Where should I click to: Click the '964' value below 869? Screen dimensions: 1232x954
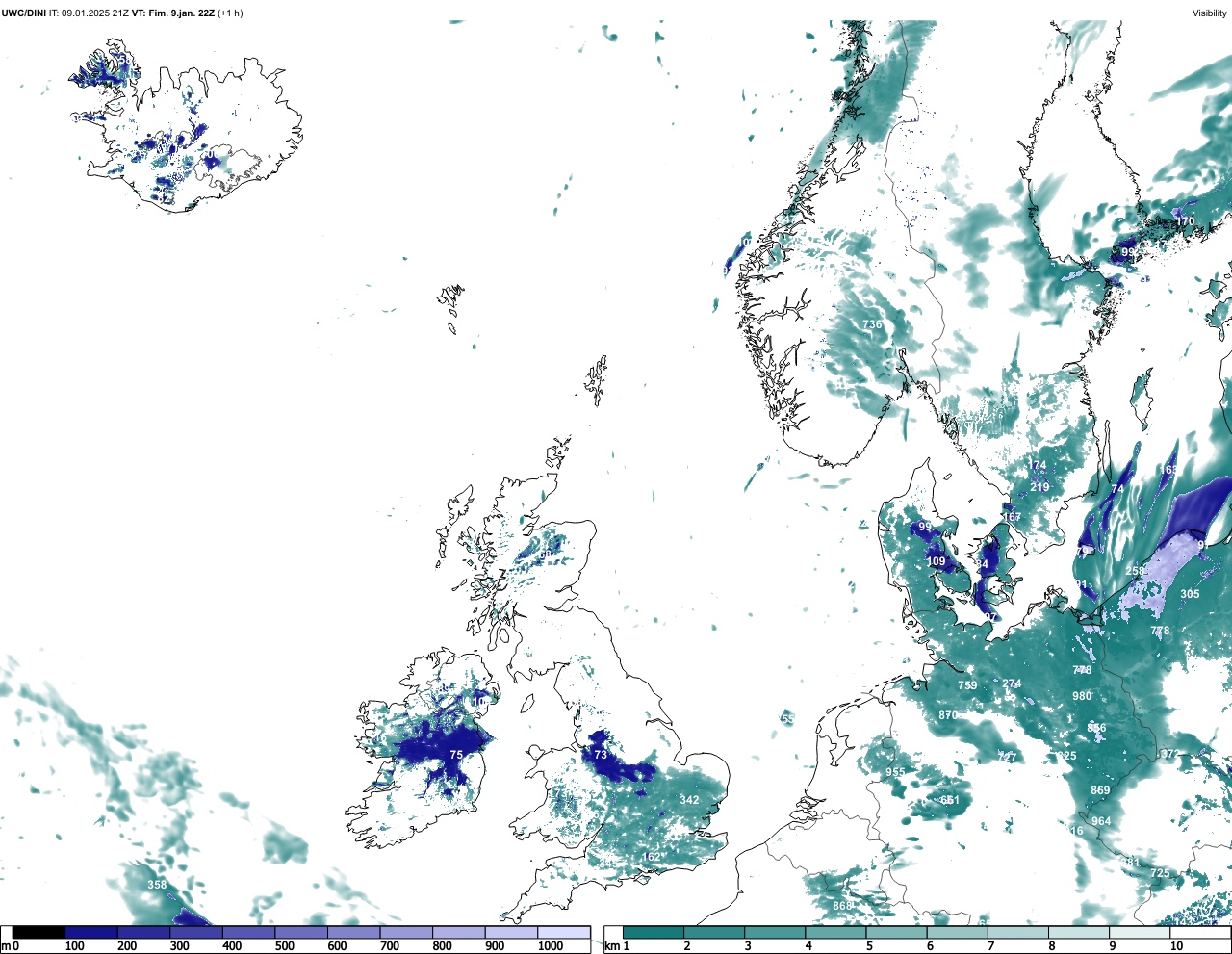1101,821
